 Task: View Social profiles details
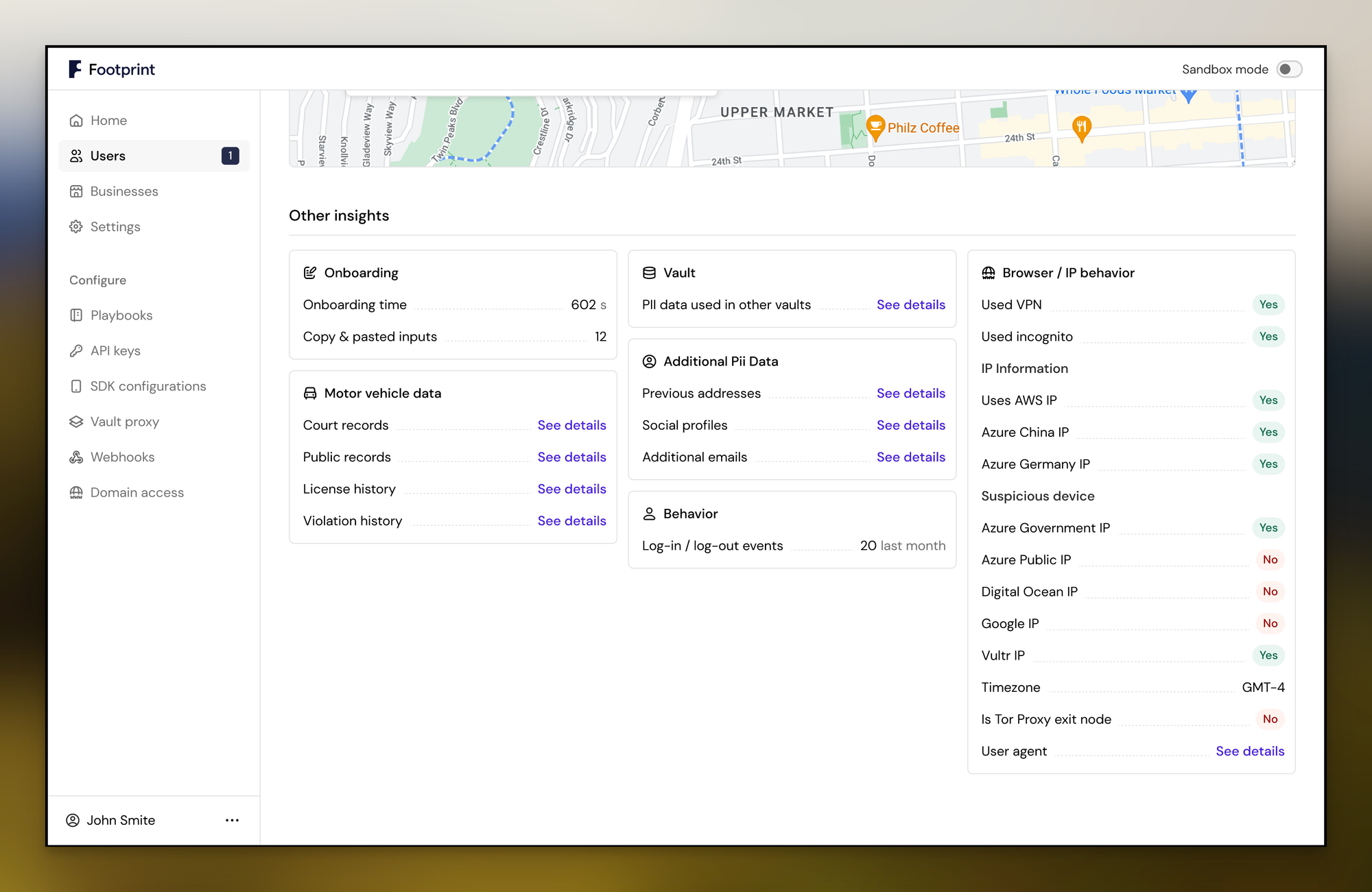point(910,425)
